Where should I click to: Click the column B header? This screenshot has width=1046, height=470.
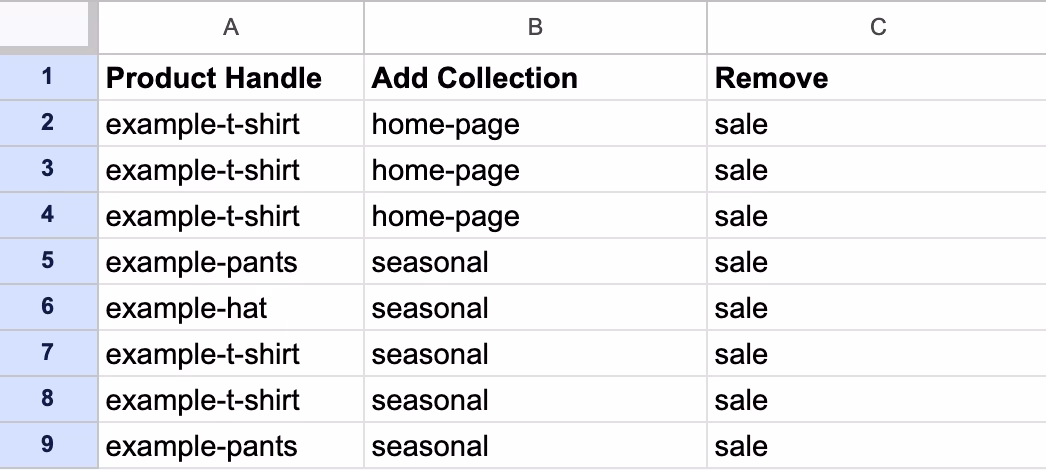pyautogui.click(x=535, y=28)
